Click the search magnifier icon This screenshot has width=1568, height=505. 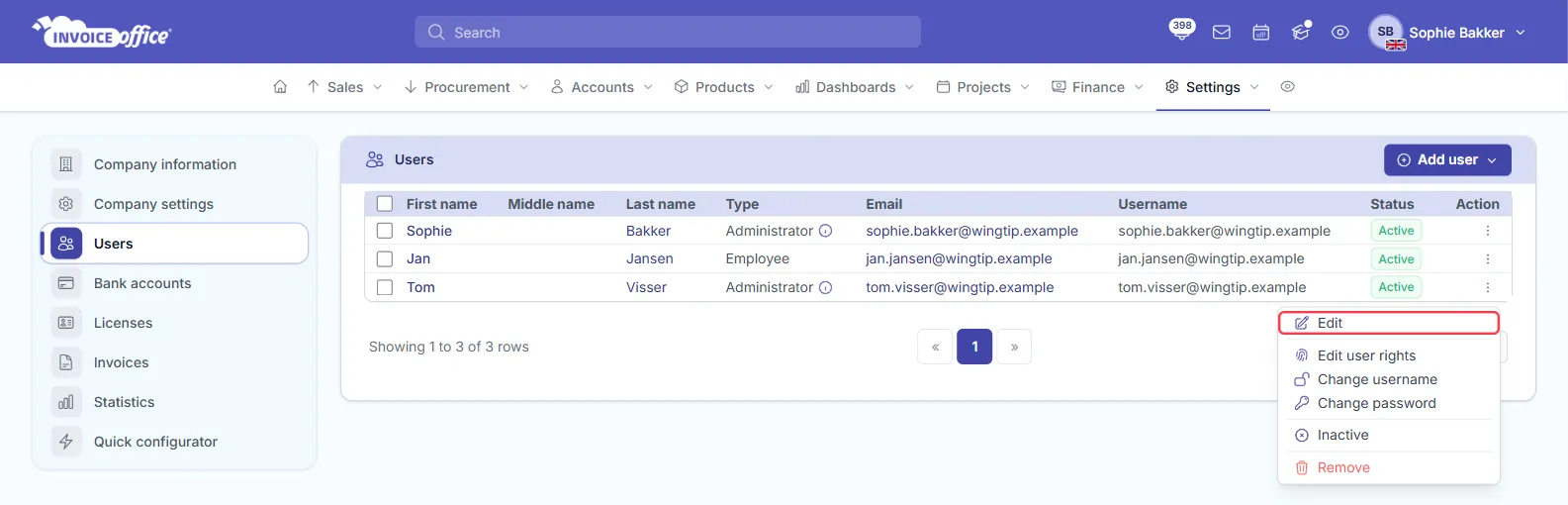(436, 33)
